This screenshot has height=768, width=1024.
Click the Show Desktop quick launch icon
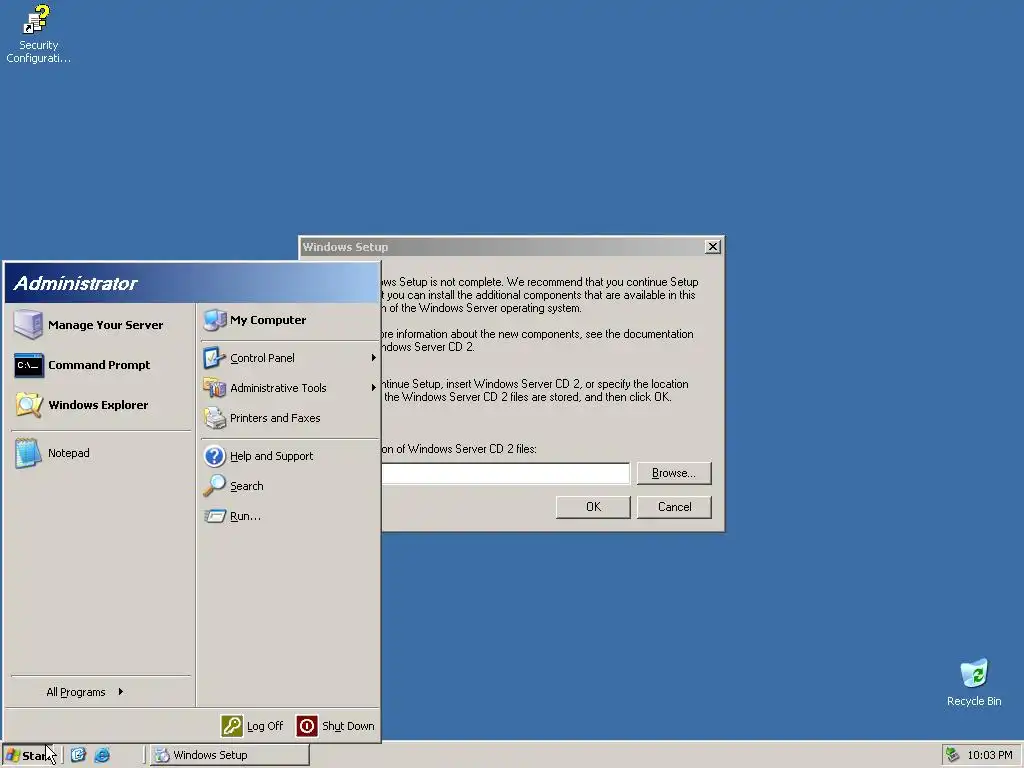78,755
